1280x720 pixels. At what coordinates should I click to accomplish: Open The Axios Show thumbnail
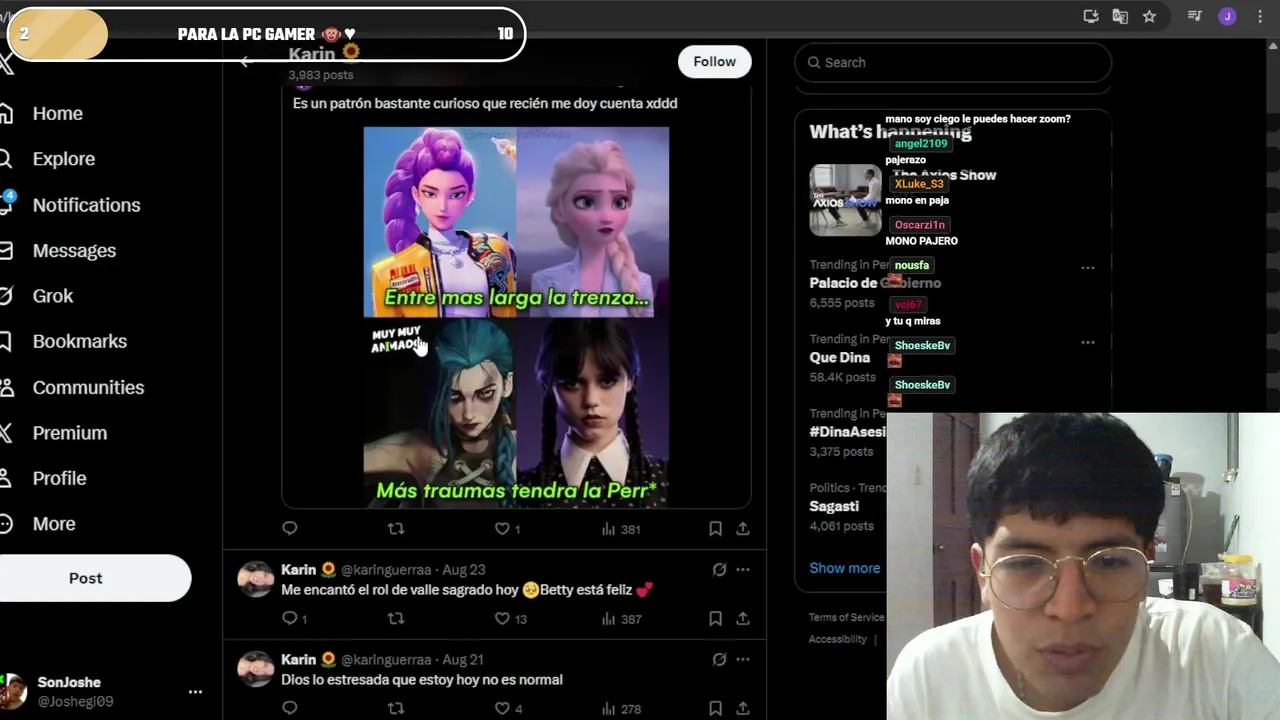845,200
